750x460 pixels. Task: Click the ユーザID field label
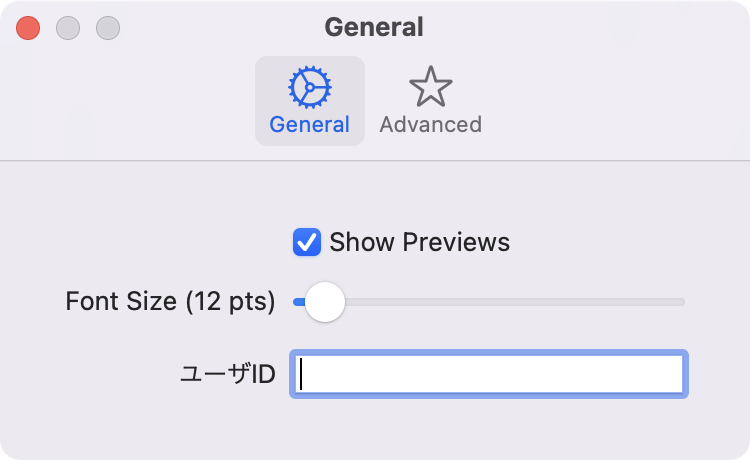(x=228, y=374)
